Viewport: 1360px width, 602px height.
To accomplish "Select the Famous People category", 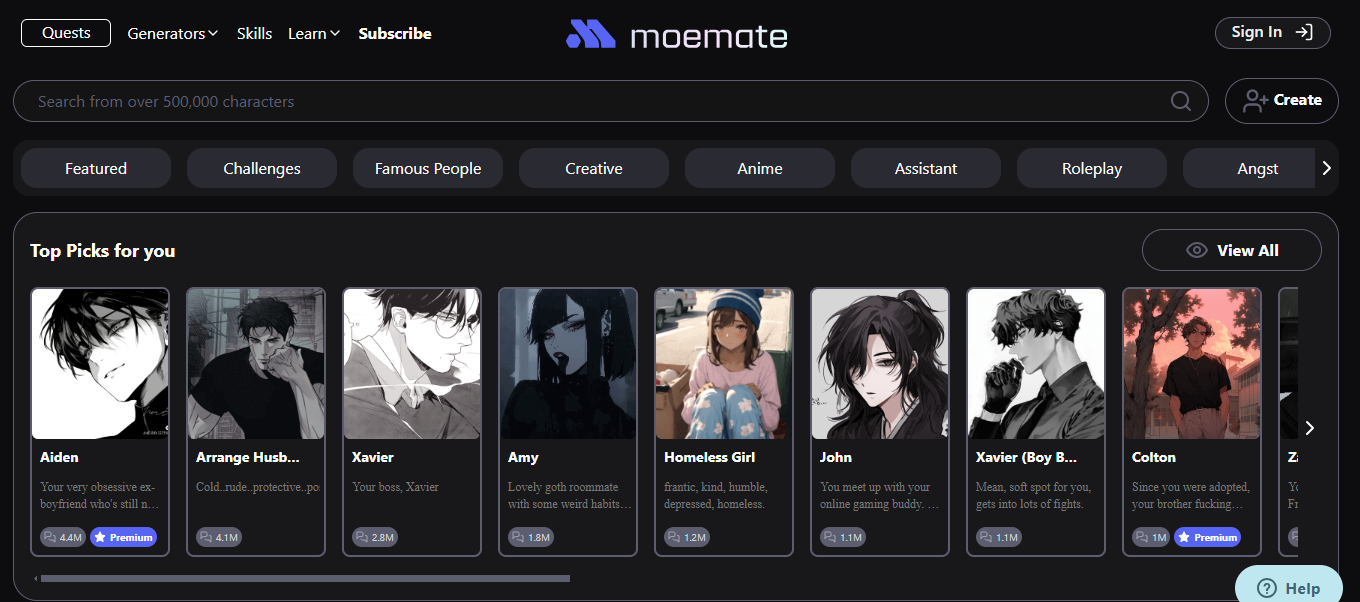I will [427, 168].
